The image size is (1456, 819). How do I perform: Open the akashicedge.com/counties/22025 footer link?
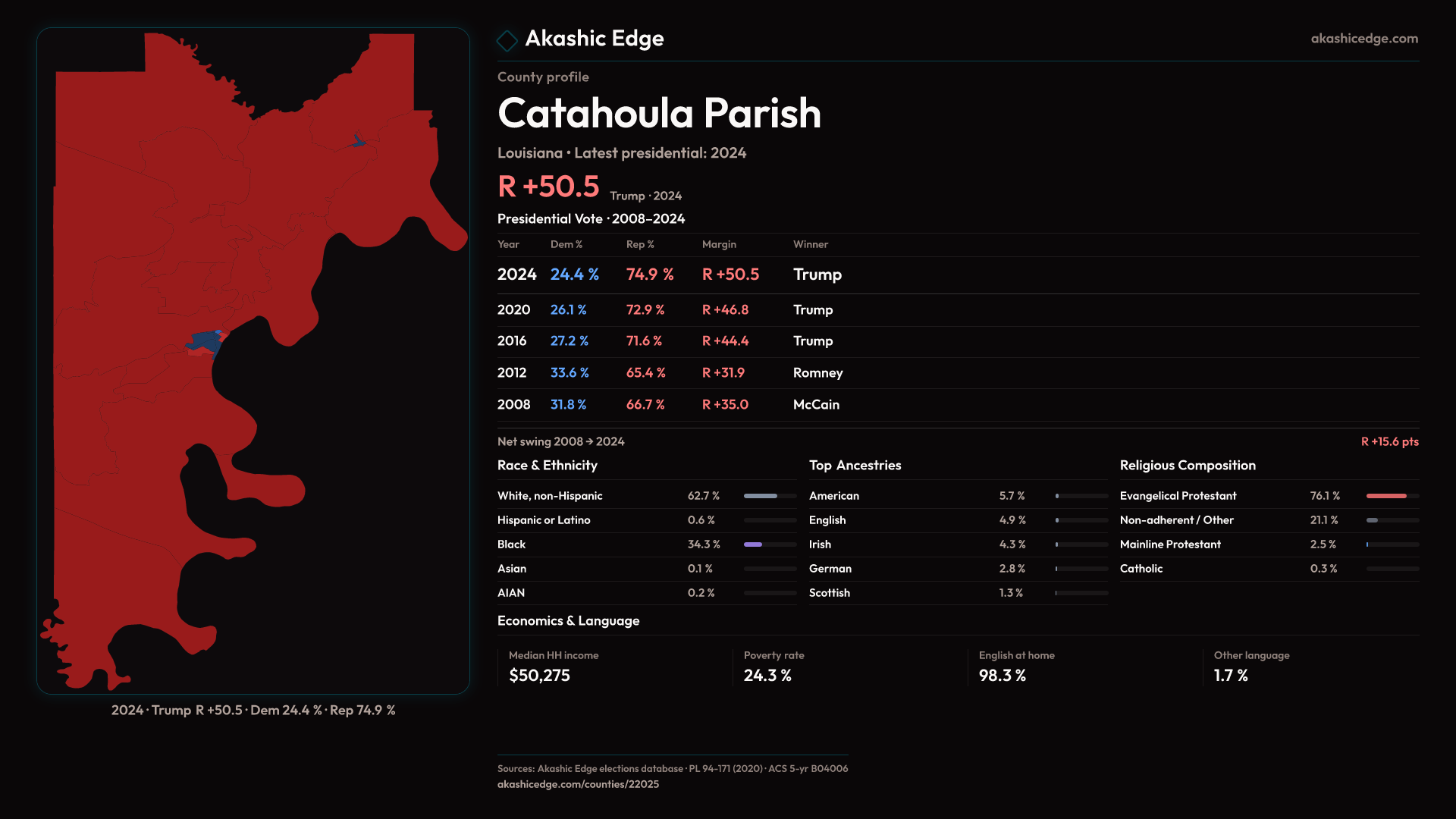tap(578, 784)
